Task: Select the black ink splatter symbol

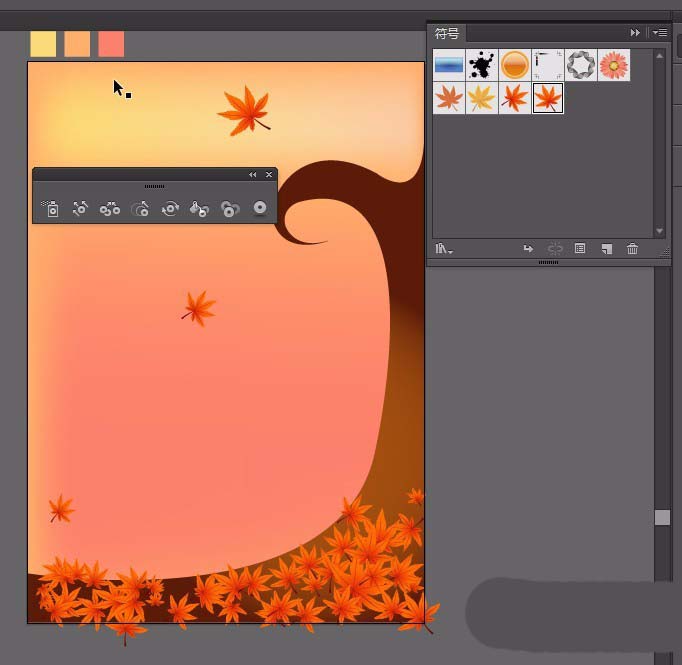Action: pyautogui.click(x=482, y=65)
